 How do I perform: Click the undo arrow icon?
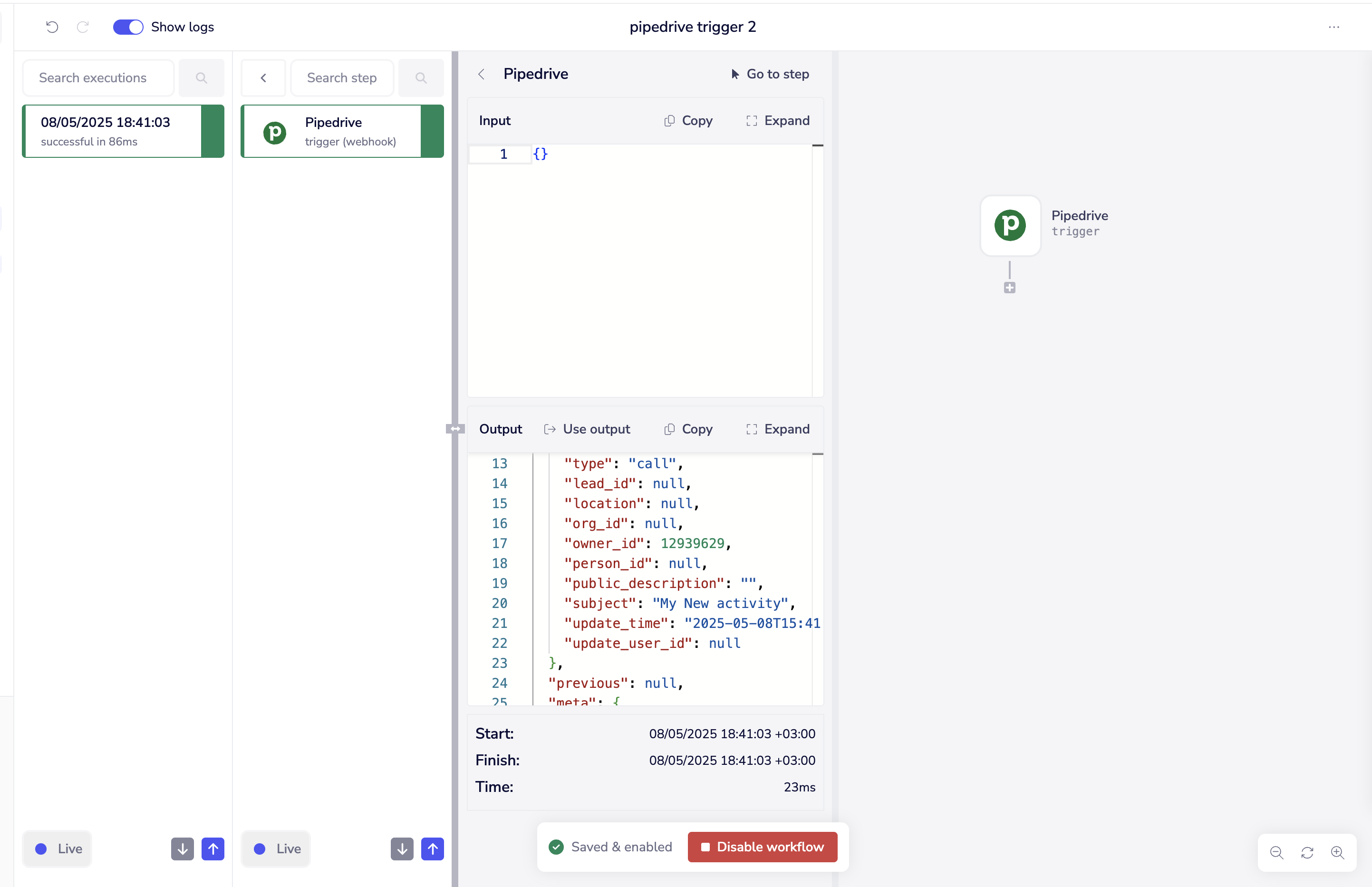[52, 27]
